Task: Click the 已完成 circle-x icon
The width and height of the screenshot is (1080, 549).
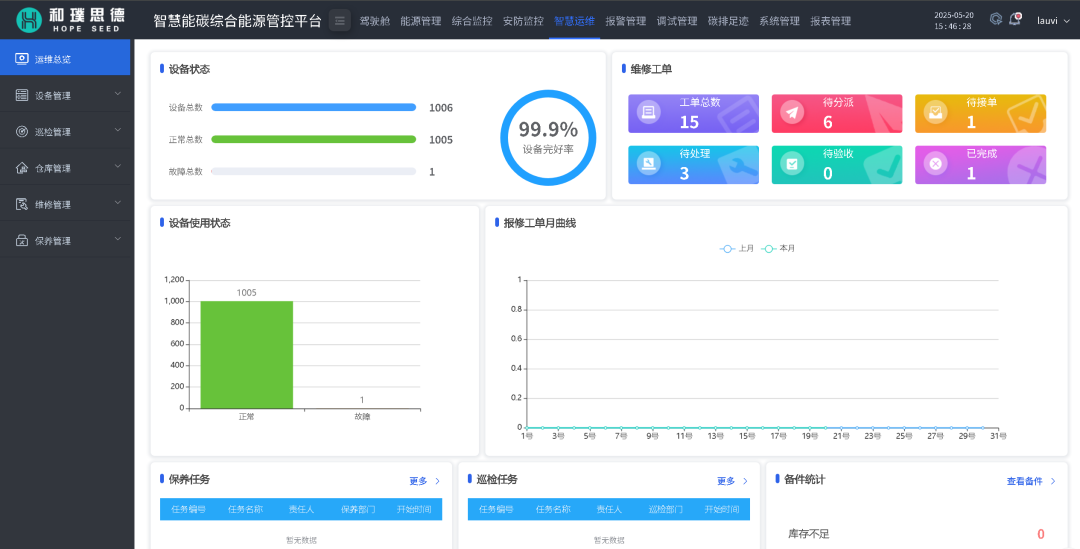Action: click(935, 164)
